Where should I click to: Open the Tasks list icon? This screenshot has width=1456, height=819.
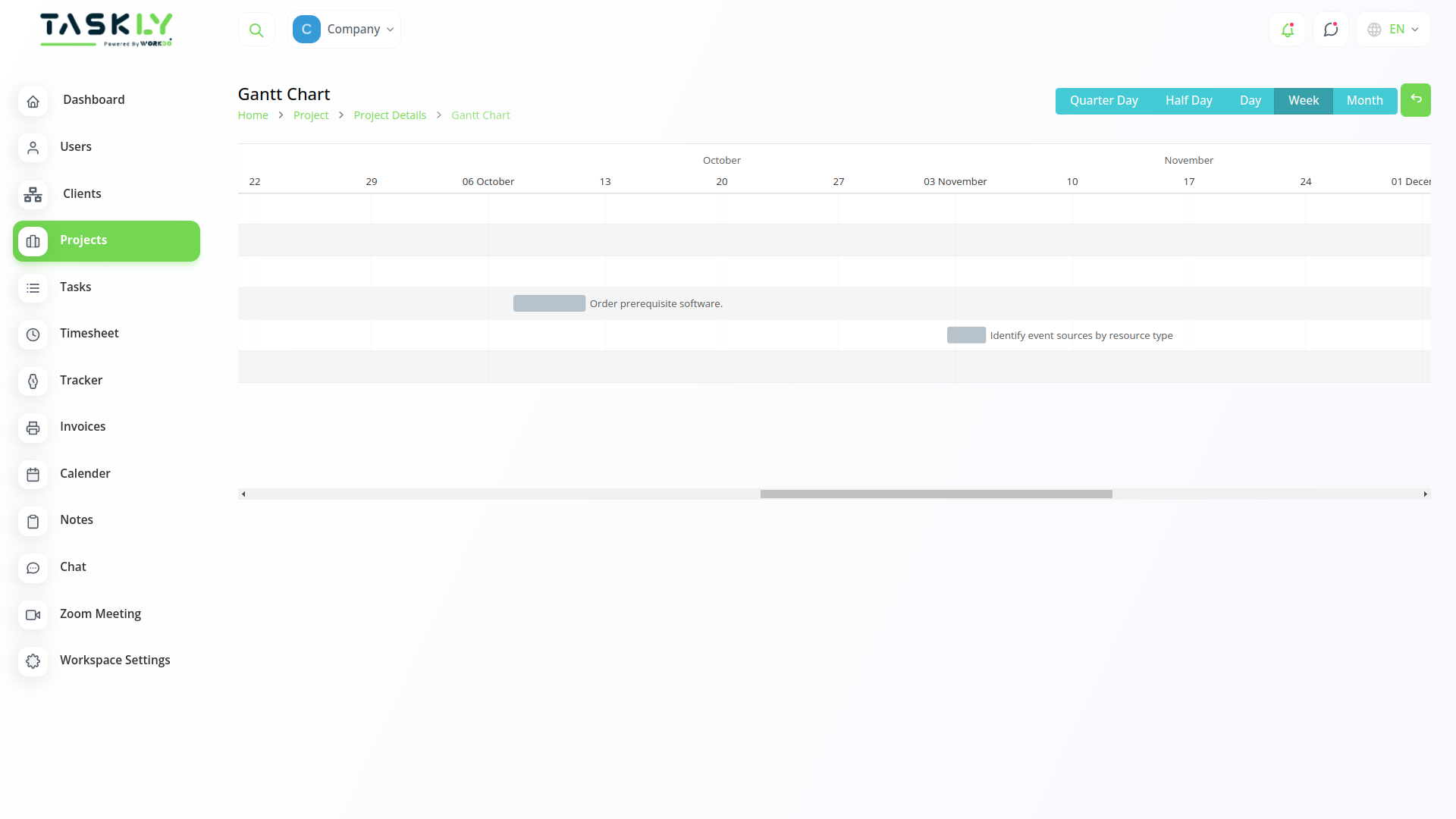click(x=33, y=288)
